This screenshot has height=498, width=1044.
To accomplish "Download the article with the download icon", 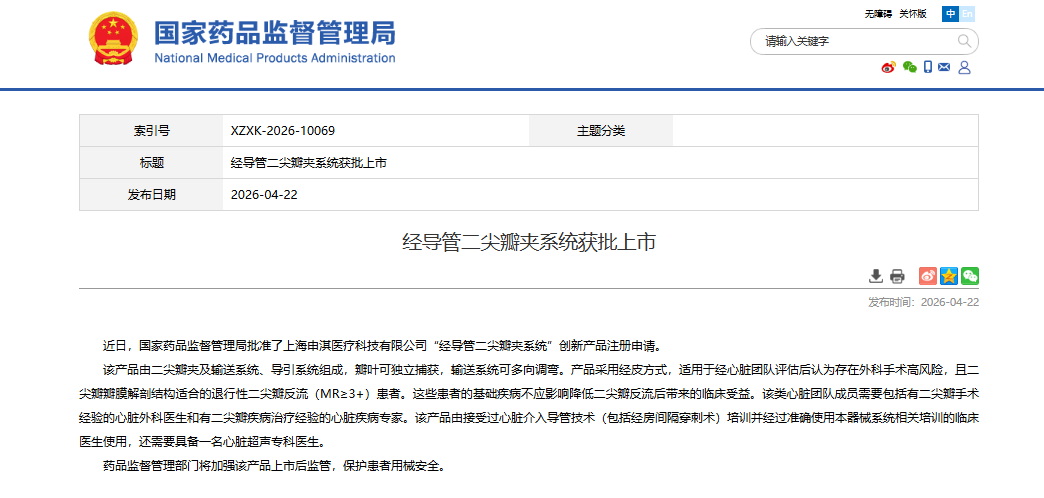I will (876, 276).
